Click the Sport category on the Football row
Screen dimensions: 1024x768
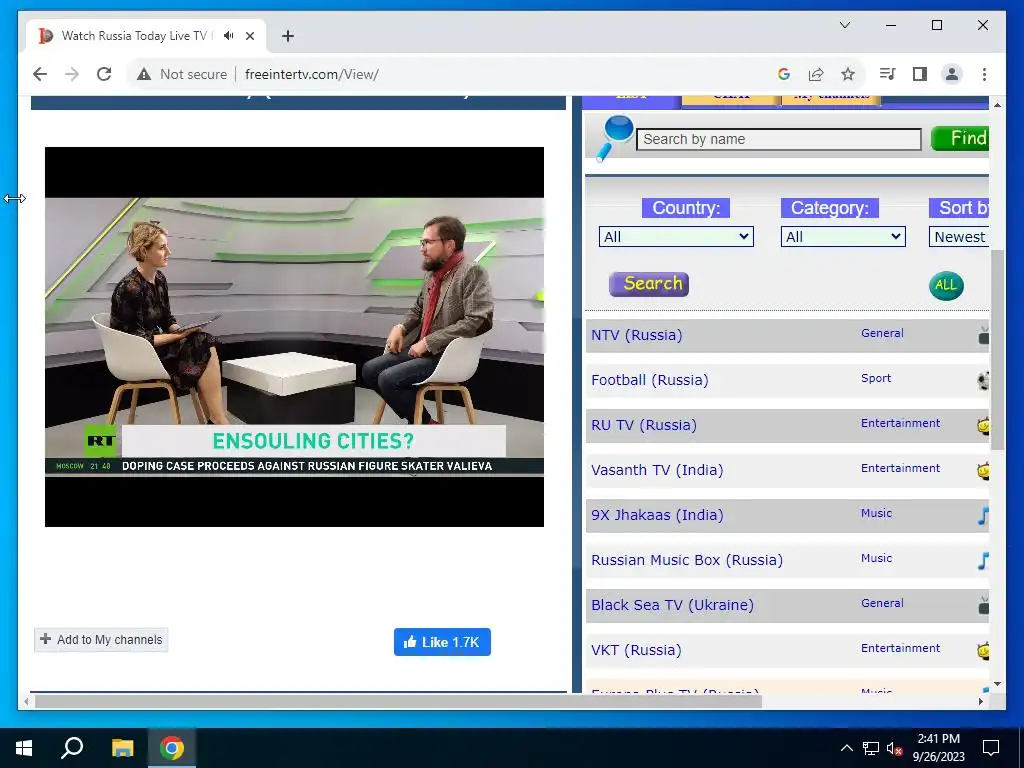click(x=876, y=378)
